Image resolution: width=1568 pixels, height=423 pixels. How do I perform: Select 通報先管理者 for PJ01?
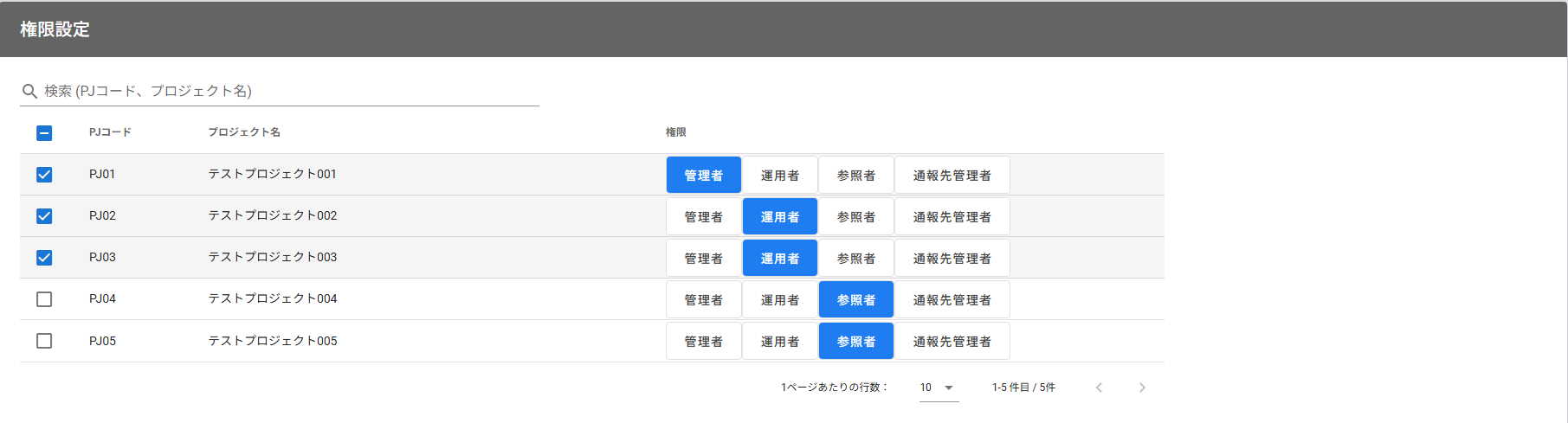[x=952, y=176]
